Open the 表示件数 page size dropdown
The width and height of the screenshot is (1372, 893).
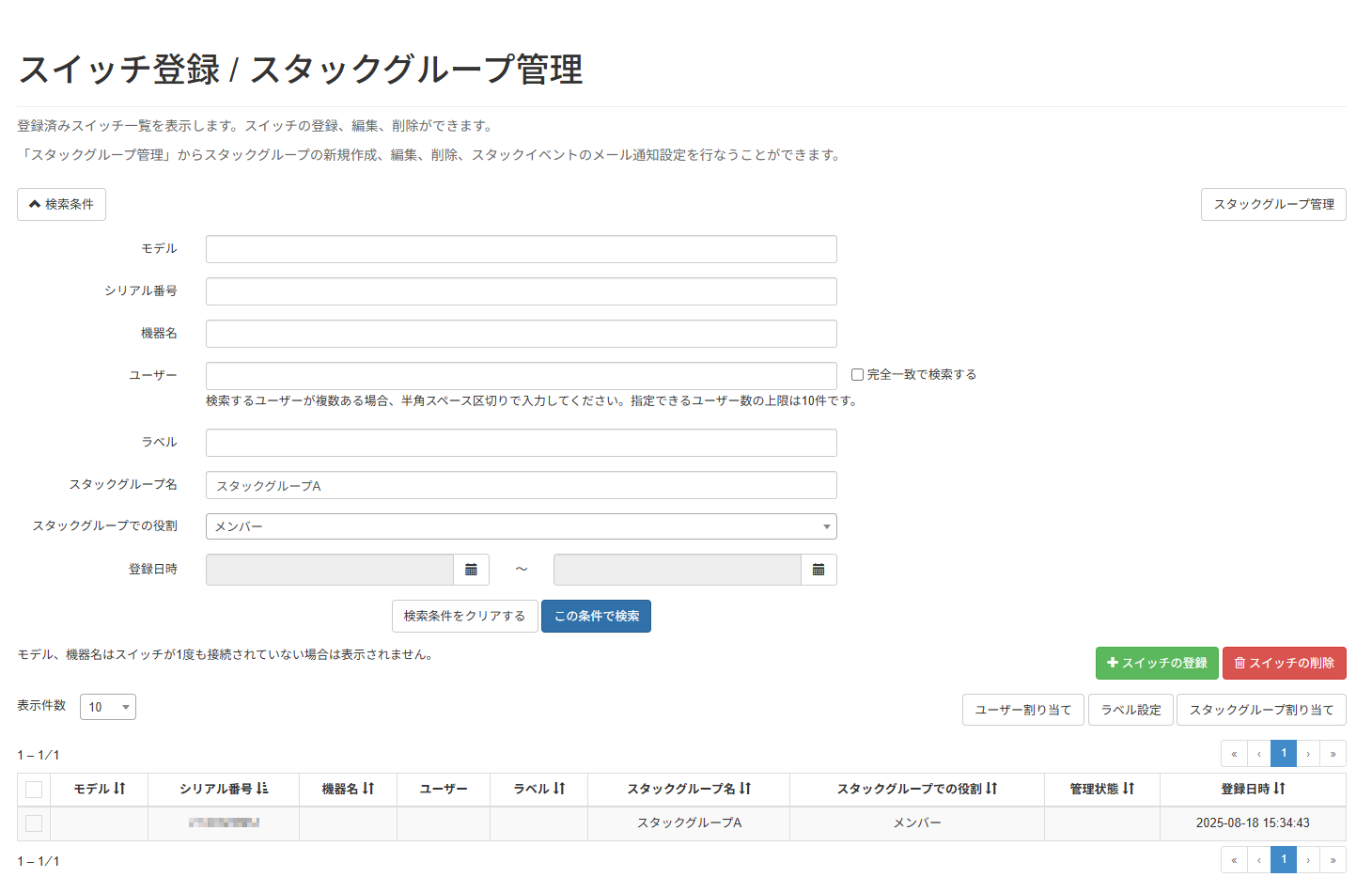pos(107,706)
